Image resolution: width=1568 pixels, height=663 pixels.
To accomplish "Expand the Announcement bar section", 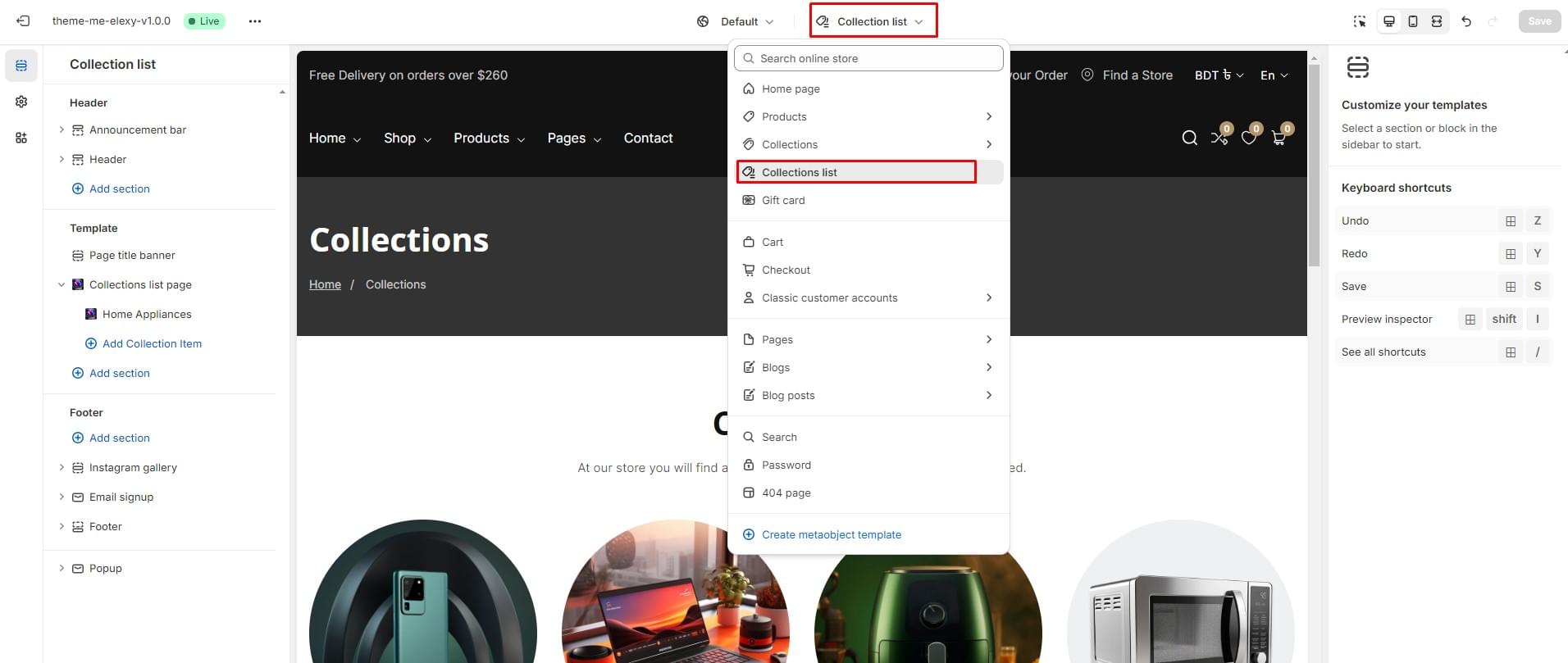I will point(62,129).
